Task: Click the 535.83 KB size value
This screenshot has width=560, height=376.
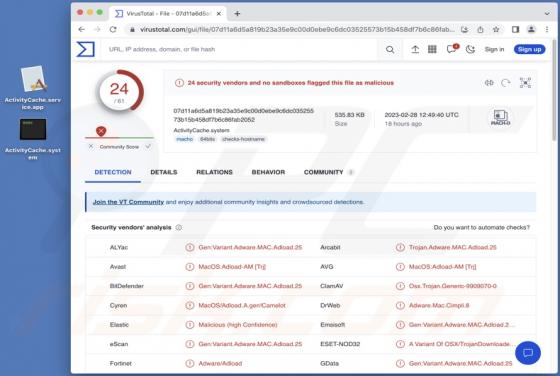Action: 349,115
